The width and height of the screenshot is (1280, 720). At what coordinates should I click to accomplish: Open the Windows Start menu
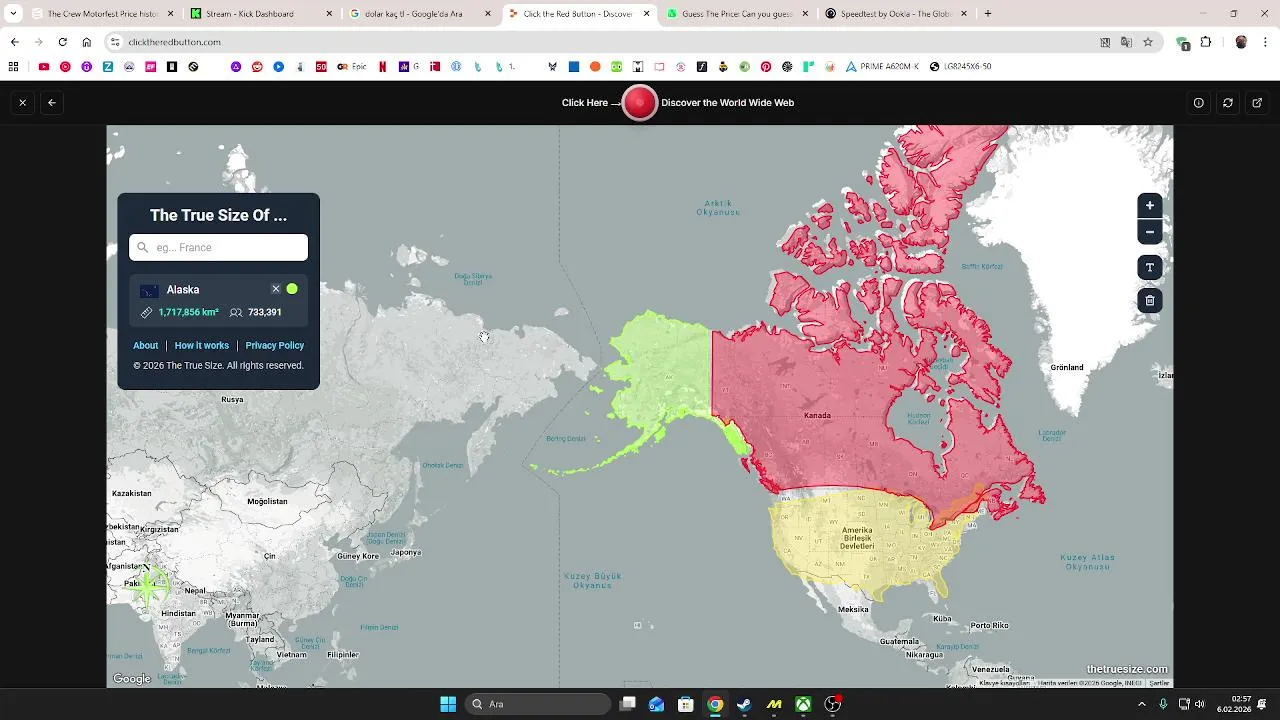[x=448, y=704]
